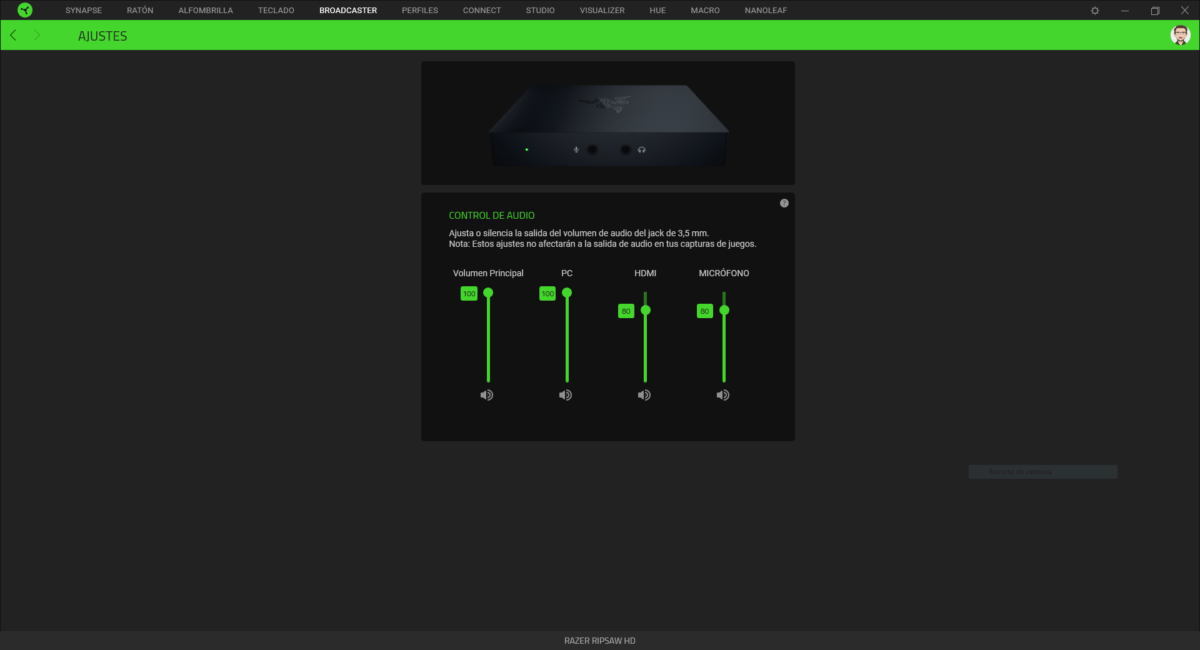This screenshot has height=650, width=1200.
Task: Click the Ajustes subtab label
Action: tap(102, 36)
